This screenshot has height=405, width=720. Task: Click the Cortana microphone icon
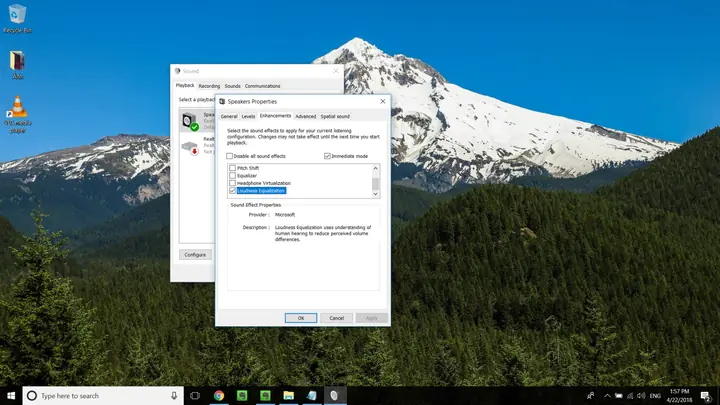click(x=174, y=396)
